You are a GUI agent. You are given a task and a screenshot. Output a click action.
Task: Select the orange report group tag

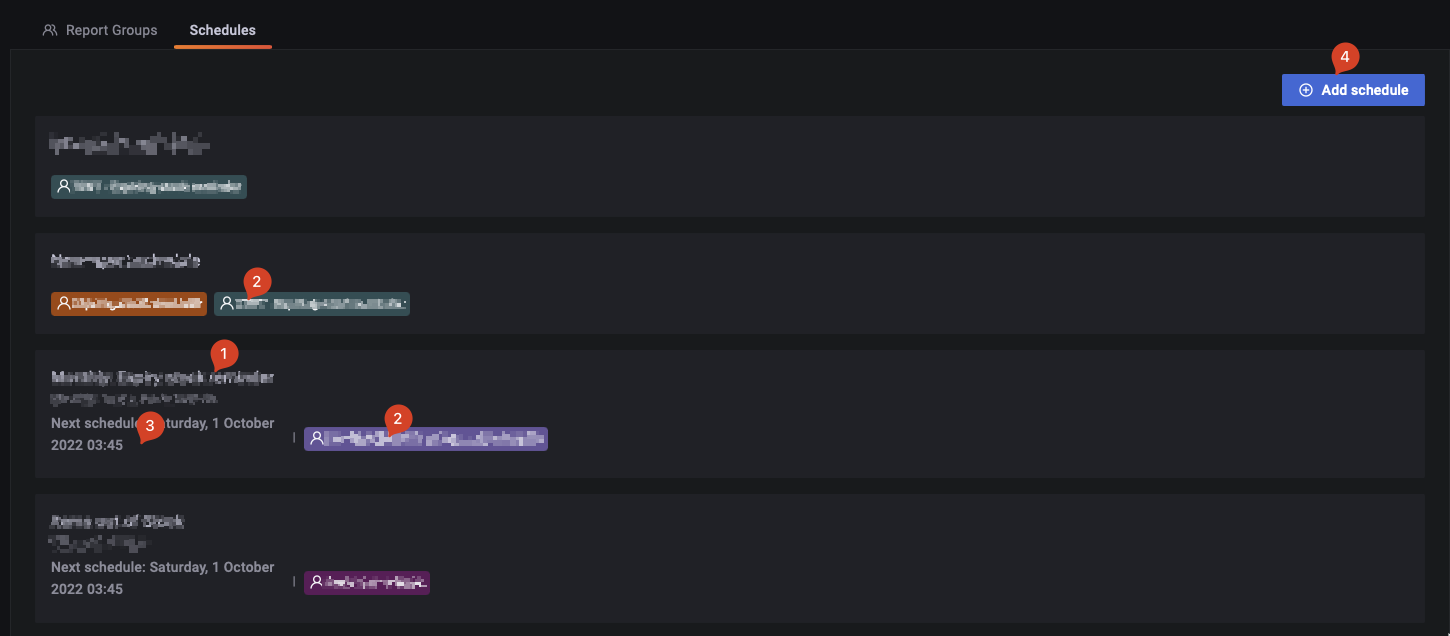tap(130, 303)
